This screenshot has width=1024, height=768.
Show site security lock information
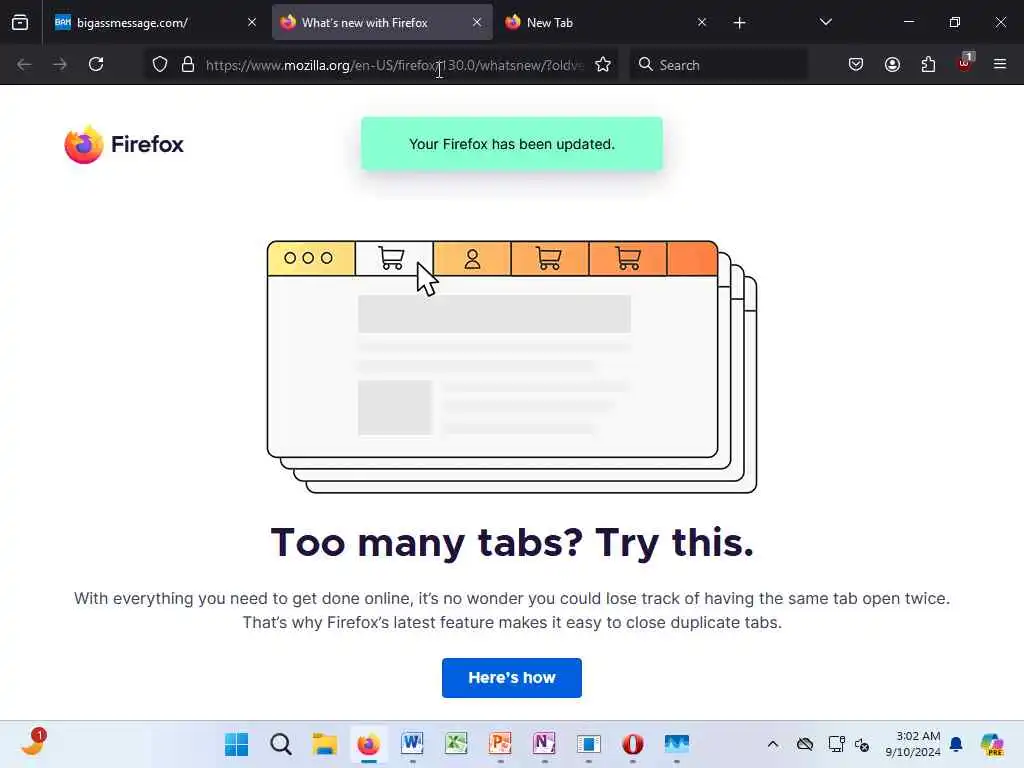(188, 65)
